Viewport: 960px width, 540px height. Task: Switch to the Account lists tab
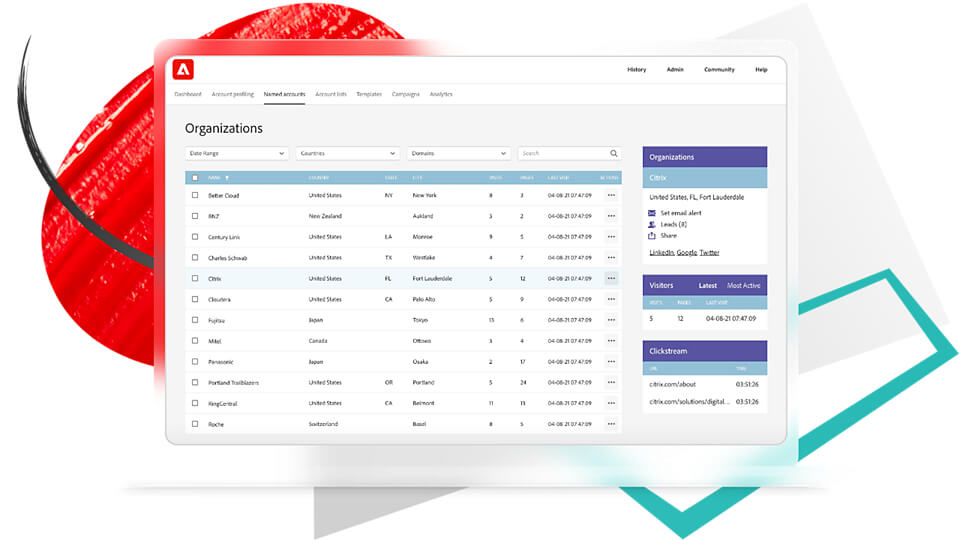pos(331,94)
